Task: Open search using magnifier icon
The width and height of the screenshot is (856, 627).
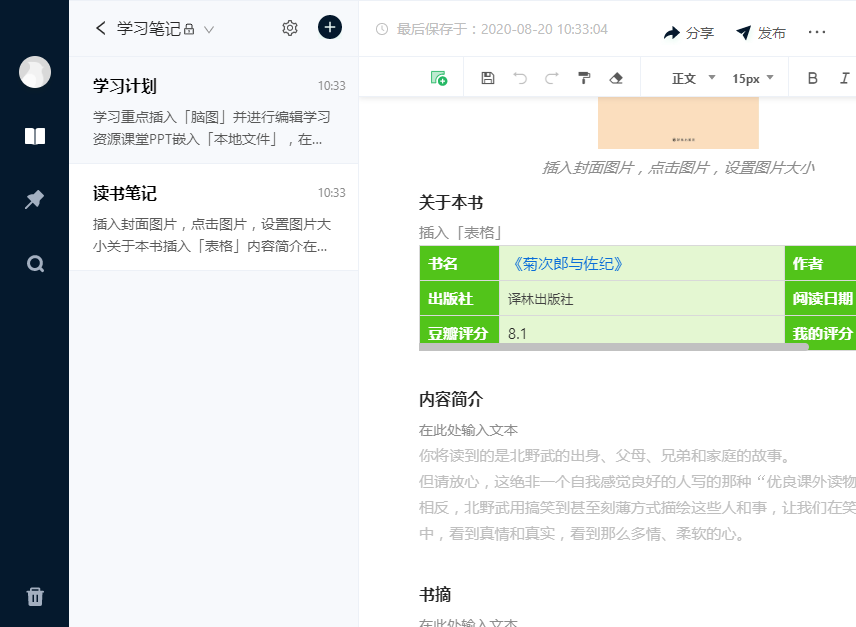Action: tap(35, 264)
